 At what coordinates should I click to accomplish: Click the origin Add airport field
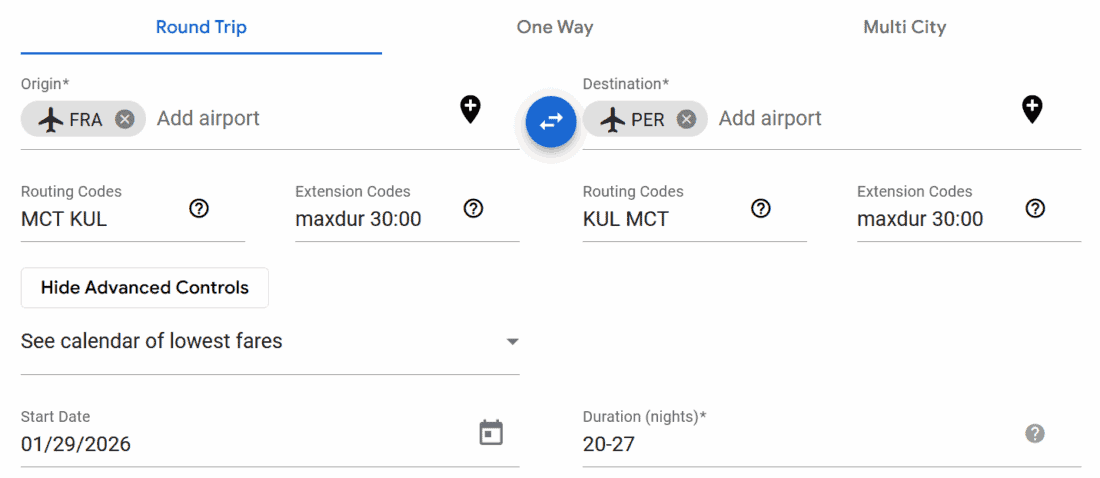point(300,119)
